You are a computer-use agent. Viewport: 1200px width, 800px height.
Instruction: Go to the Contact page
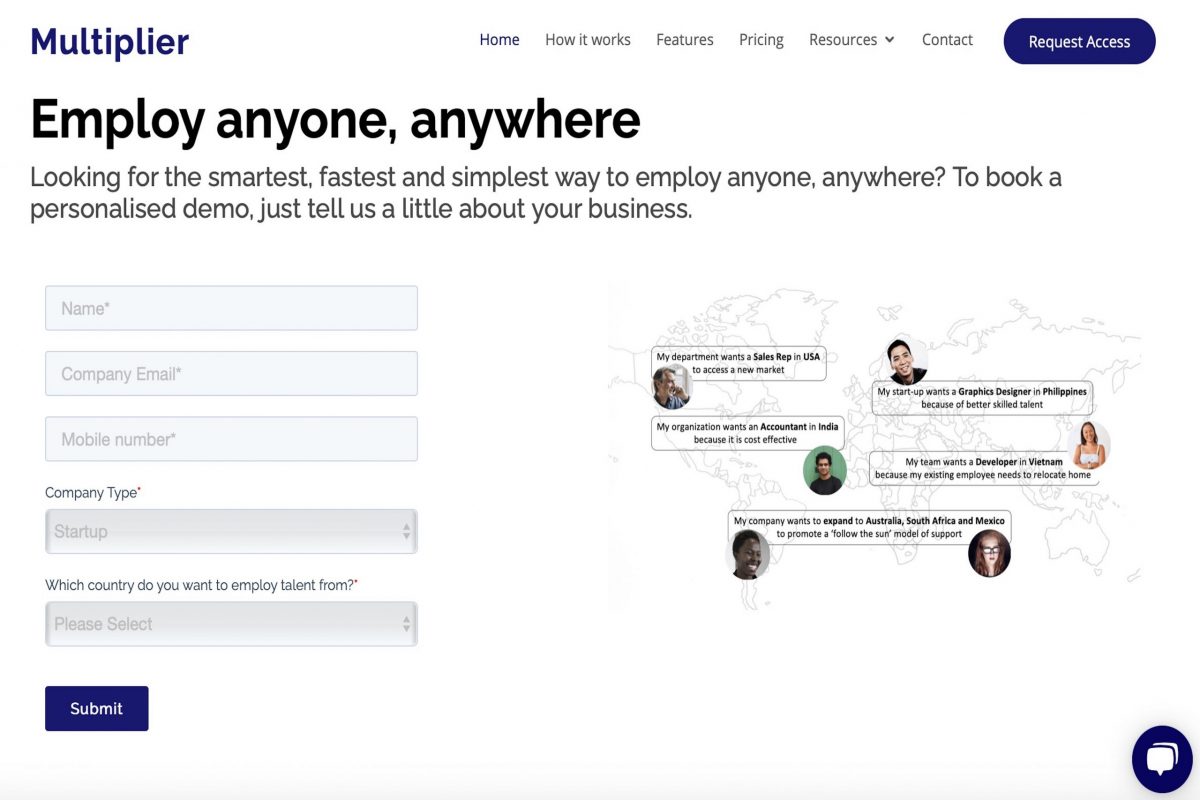947,40
